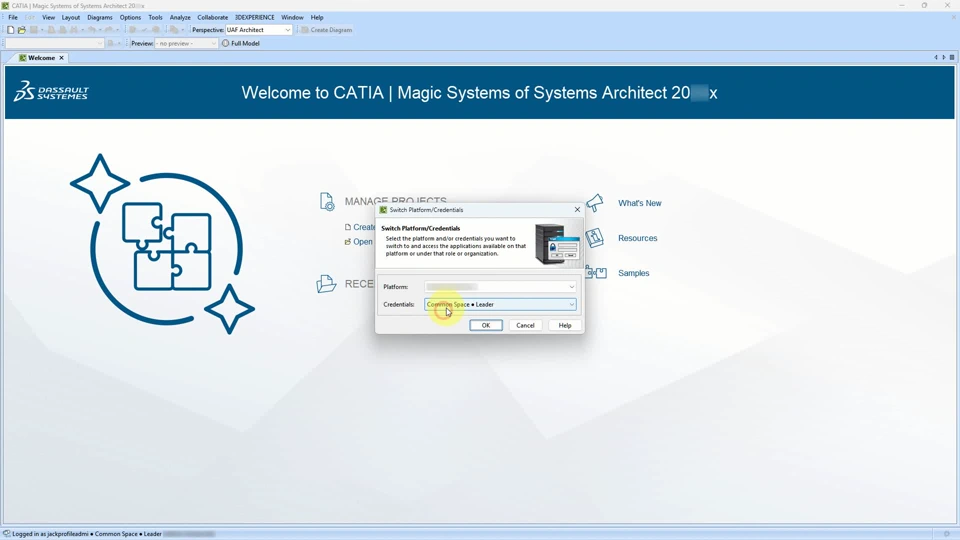Open the What's New link
This screenshot has width=960, height=540.
pyautogui.click(x=639, y=203)
